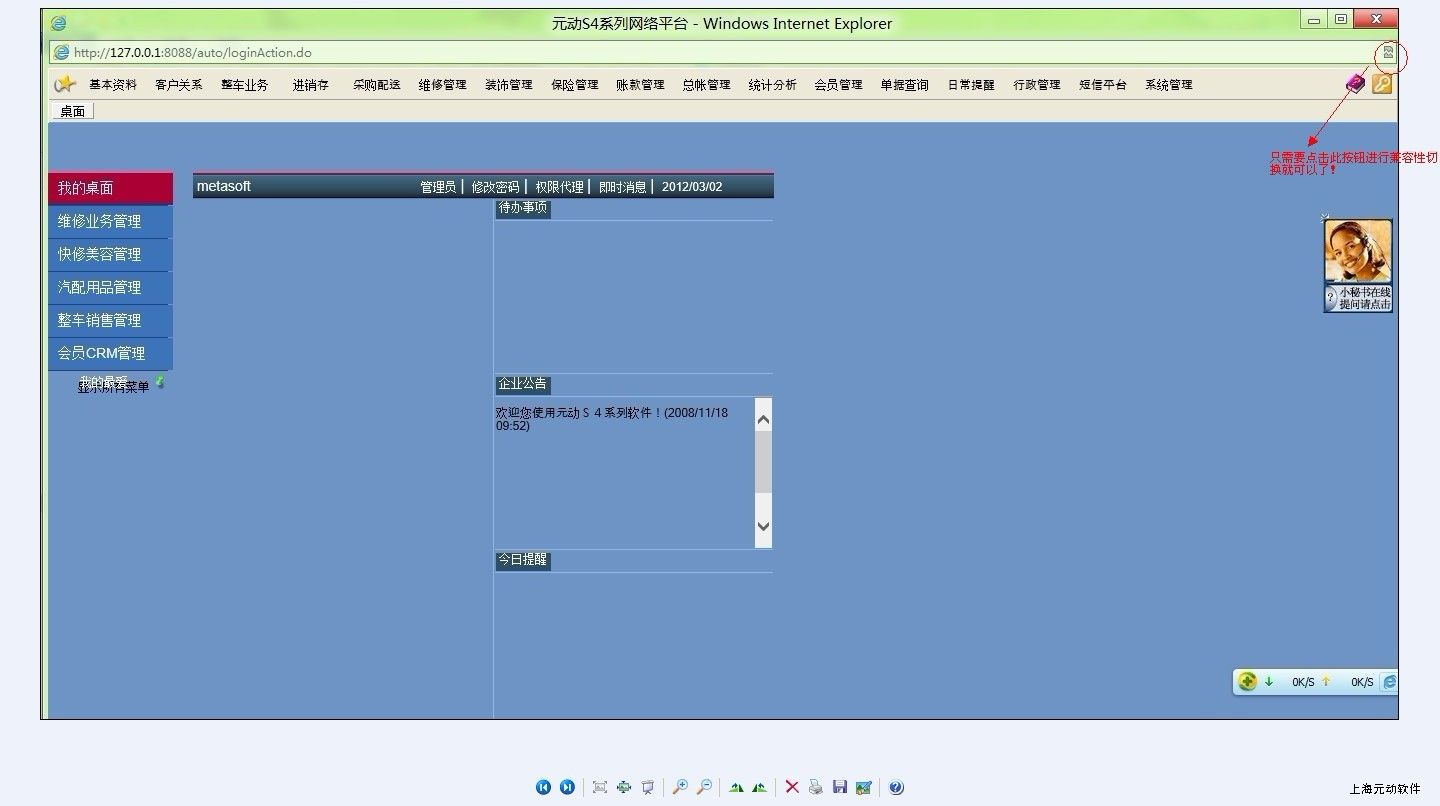The width and height of the screenshot is (1440, 806).
Task: Switch to the 桌面 tab
Action: 73,111
